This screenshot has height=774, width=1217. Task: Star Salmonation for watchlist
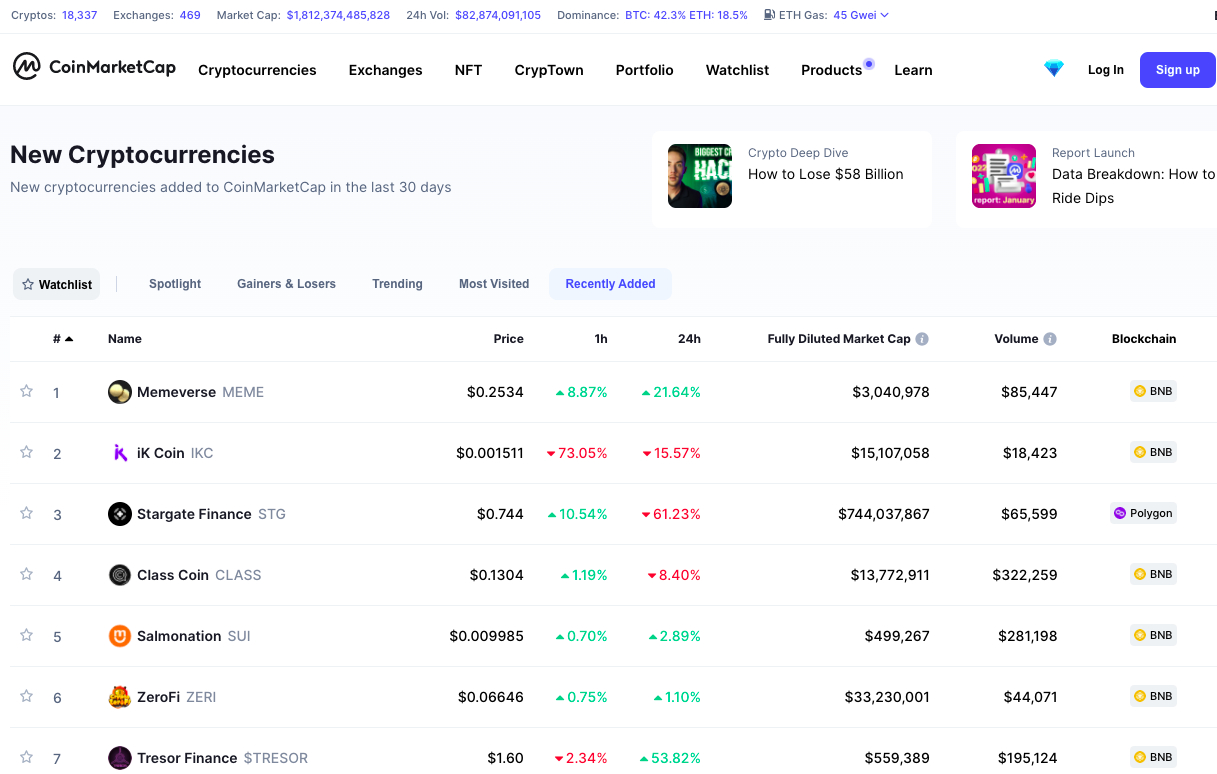tap(27, 635)
